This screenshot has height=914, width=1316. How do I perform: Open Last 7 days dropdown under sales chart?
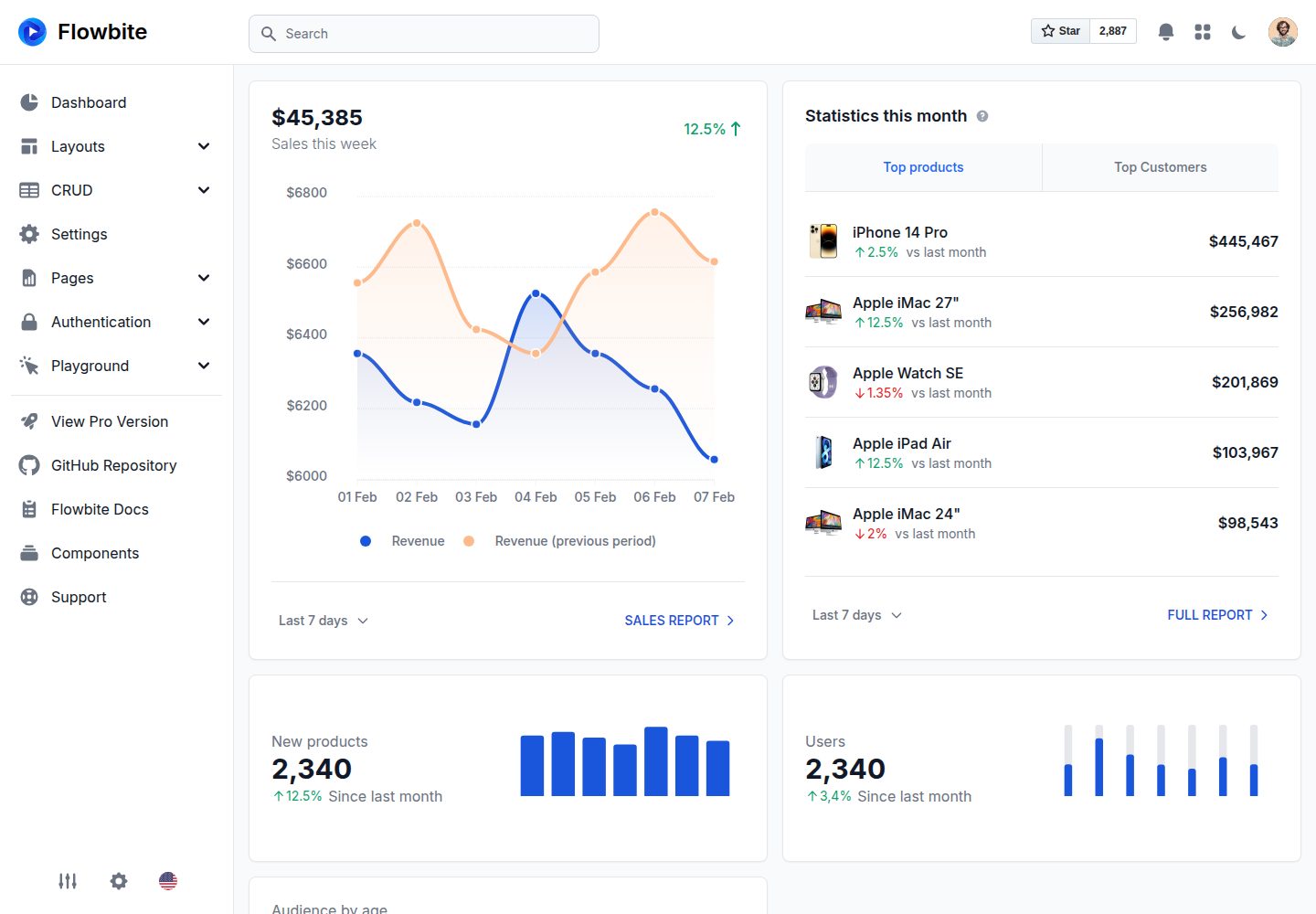pyautogui.click(x=324, y=621)
